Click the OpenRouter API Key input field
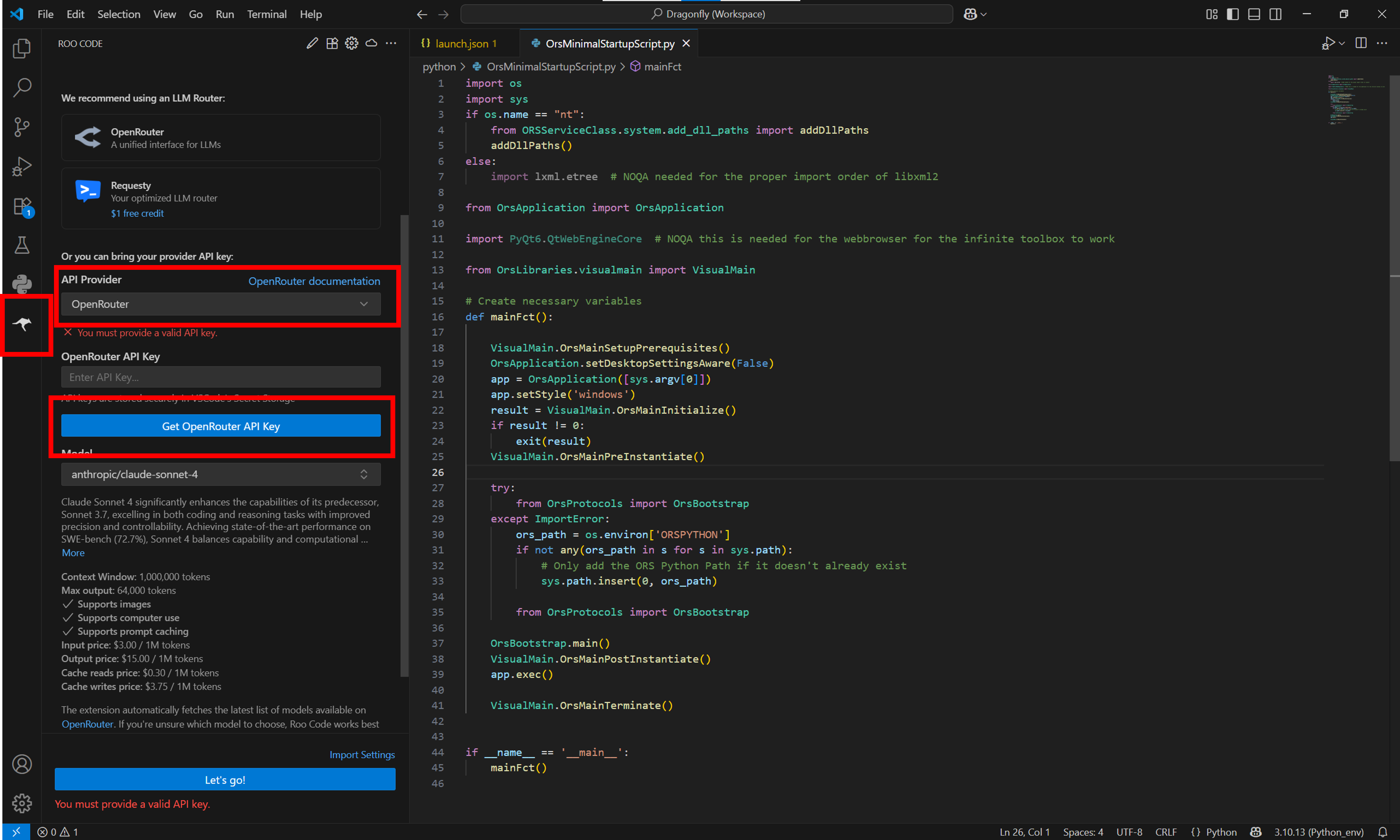The width and height of the screenshot is (1400, 840). tap(220, 377)
